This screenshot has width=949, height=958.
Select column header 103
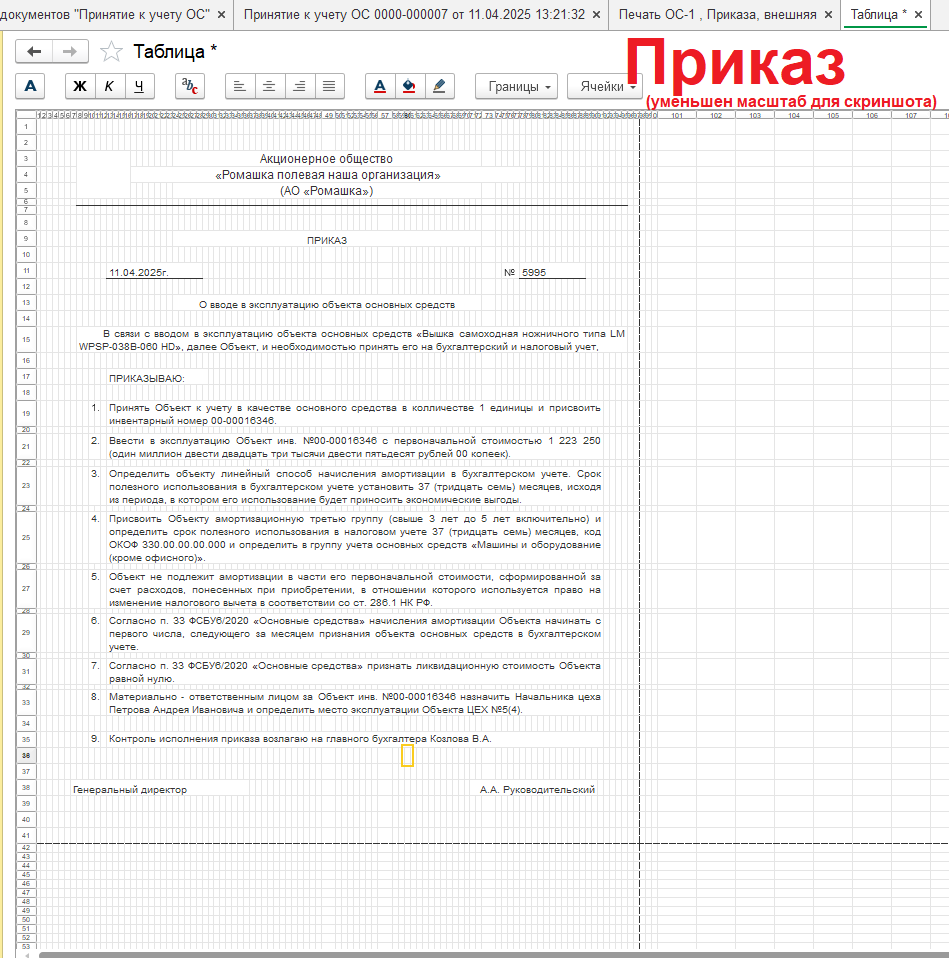point(755,115)
